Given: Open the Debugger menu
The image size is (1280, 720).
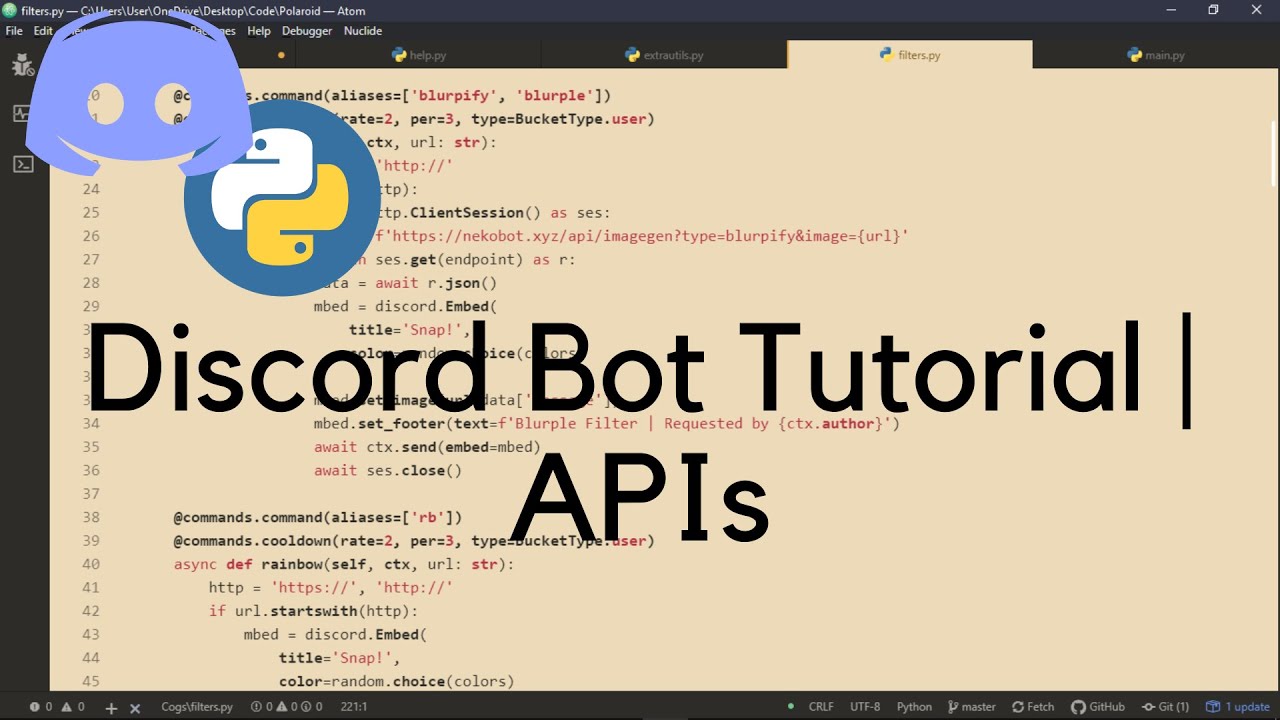Looking at the screenshot, I should pyautogui.click(x=306, y=31).
